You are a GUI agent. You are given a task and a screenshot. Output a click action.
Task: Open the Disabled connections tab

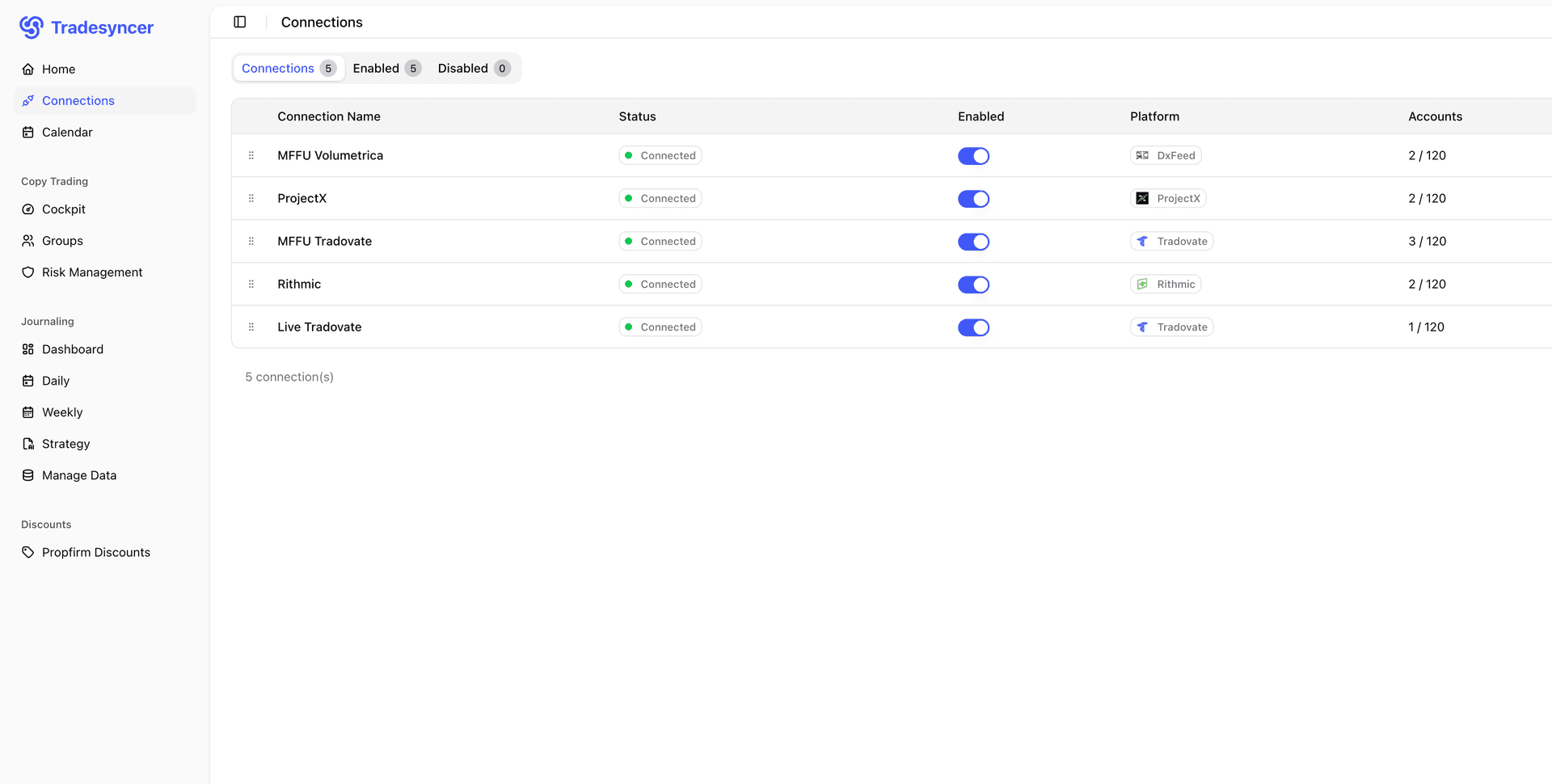pos(473,68)
